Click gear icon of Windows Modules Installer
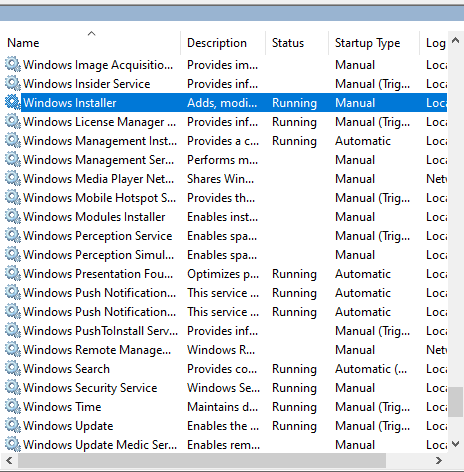 click(13, 216)
